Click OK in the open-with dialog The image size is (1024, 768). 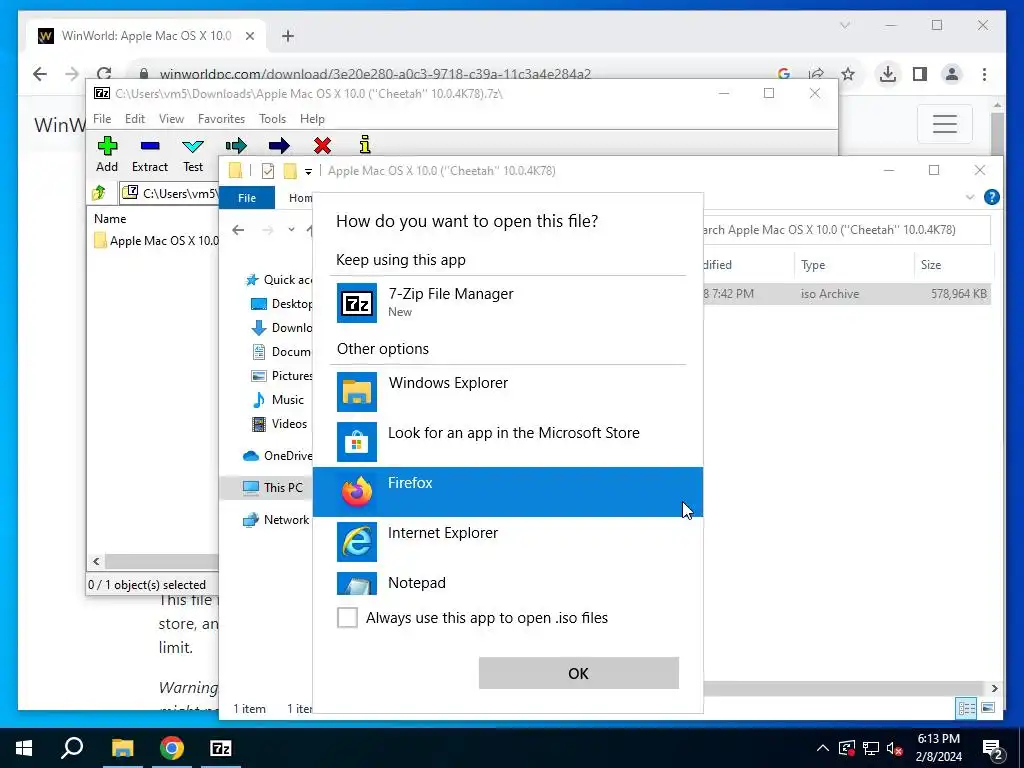579,673
